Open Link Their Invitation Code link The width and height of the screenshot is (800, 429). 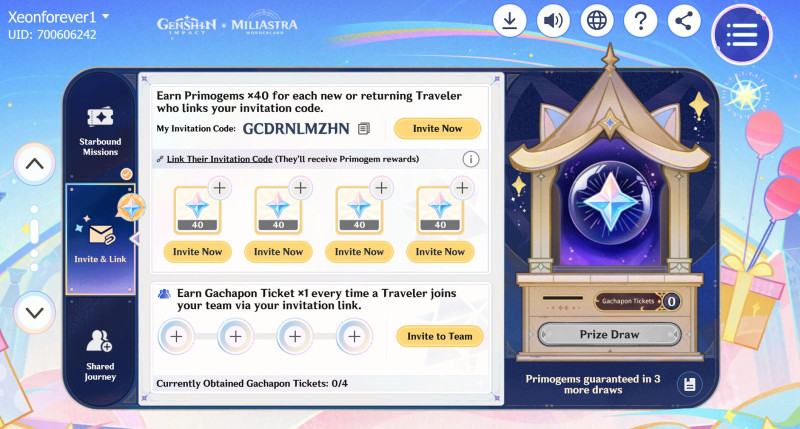point(219,159)
